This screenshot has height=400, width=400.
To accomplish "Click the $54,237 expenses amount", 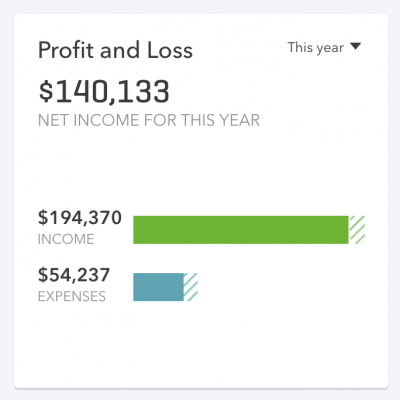I will (74, 275).
